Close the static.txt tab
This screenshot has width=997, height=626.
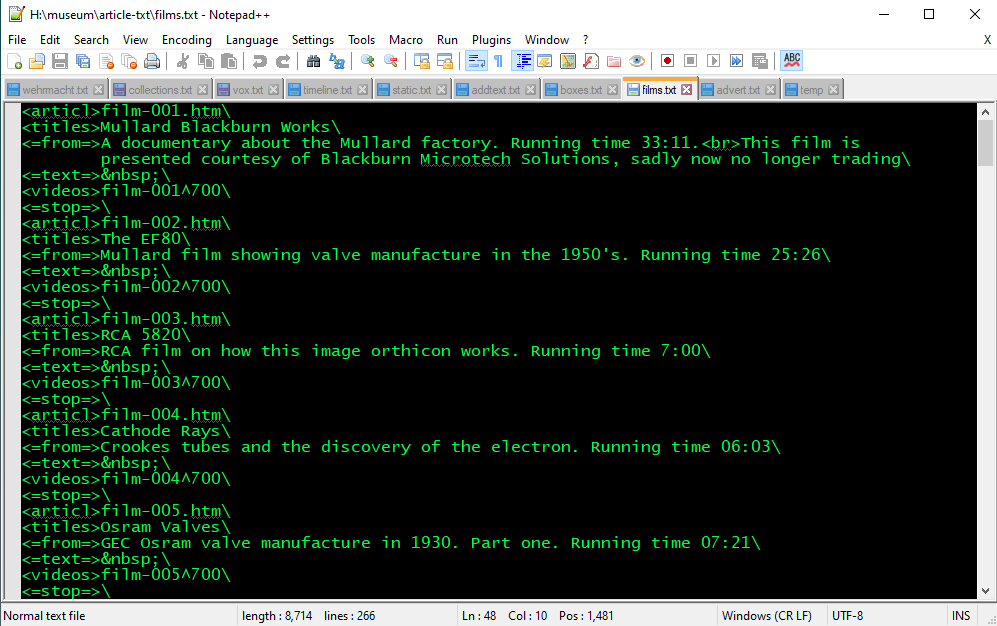coord(441,90)
